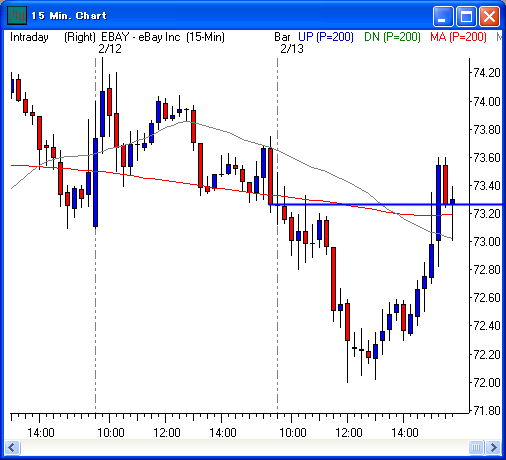Click the 2/13 date marker

pos(292,49)
